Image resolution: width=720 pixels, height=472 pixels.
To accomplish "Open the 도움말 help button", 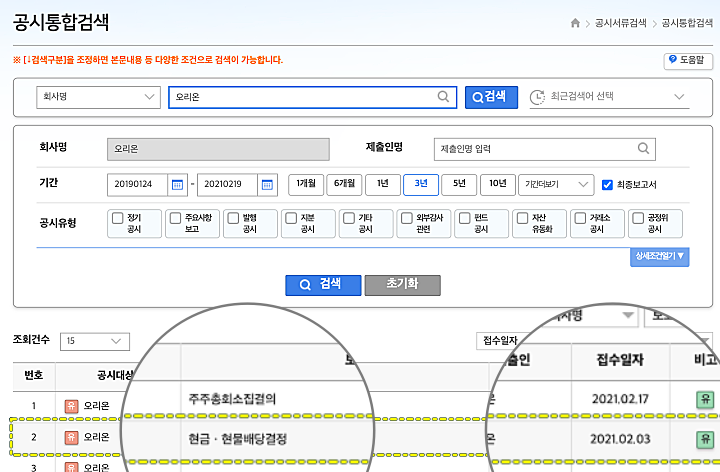I will (x=688, y=61).
